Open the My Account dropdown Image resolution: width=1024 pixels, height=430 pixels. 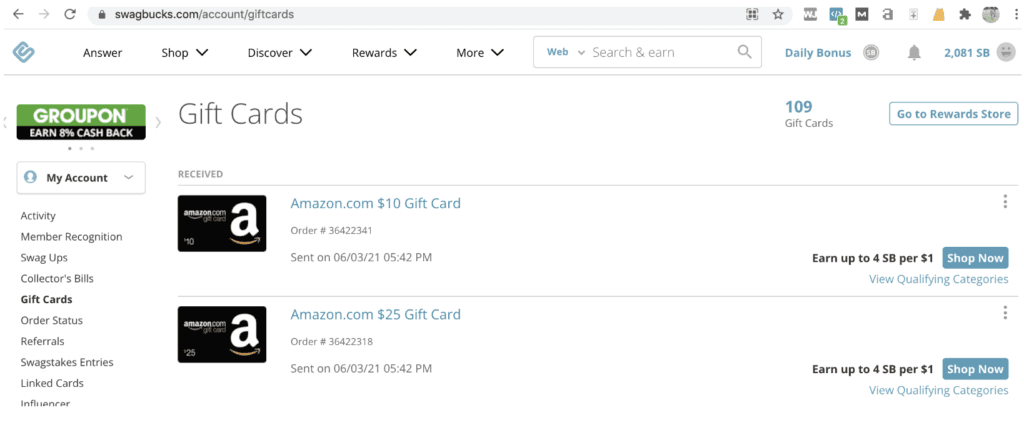point(81,178)
